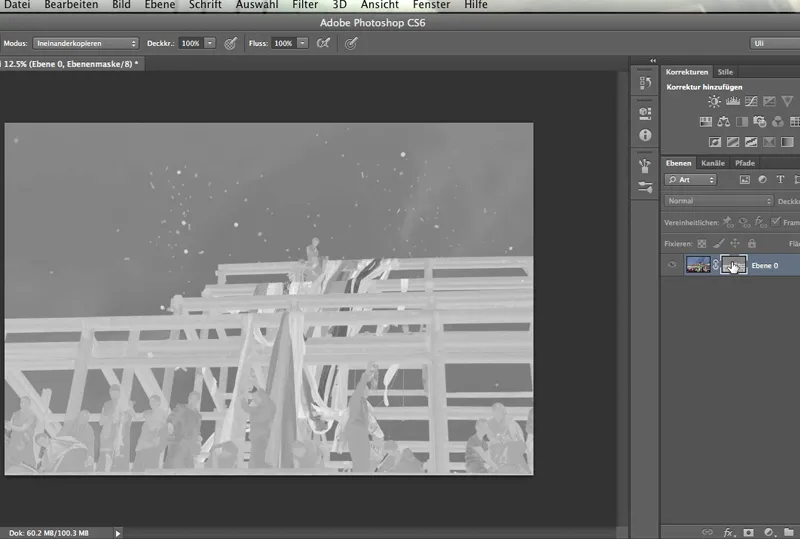This screenshot has width=800, height=539.
Task: Select the document tab at 12.5%
Action: pos(71,64)
